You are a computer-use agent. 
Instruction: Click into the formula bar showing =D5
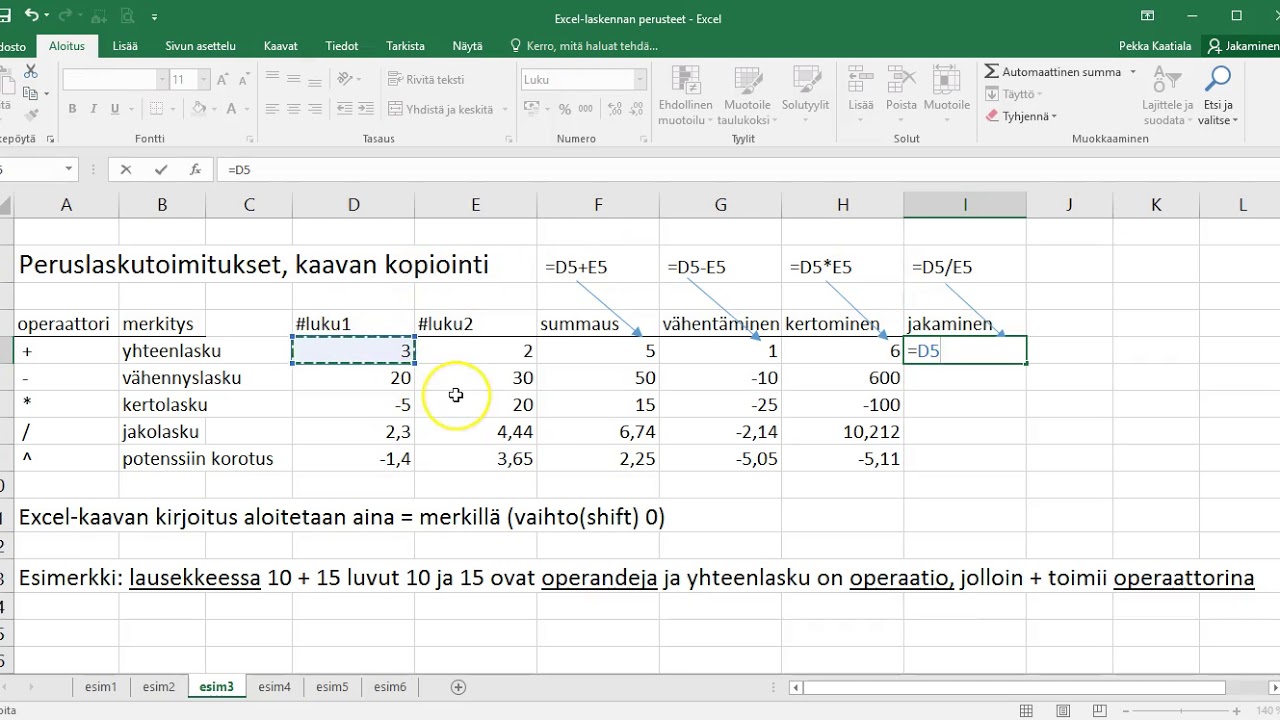point(748,170)
